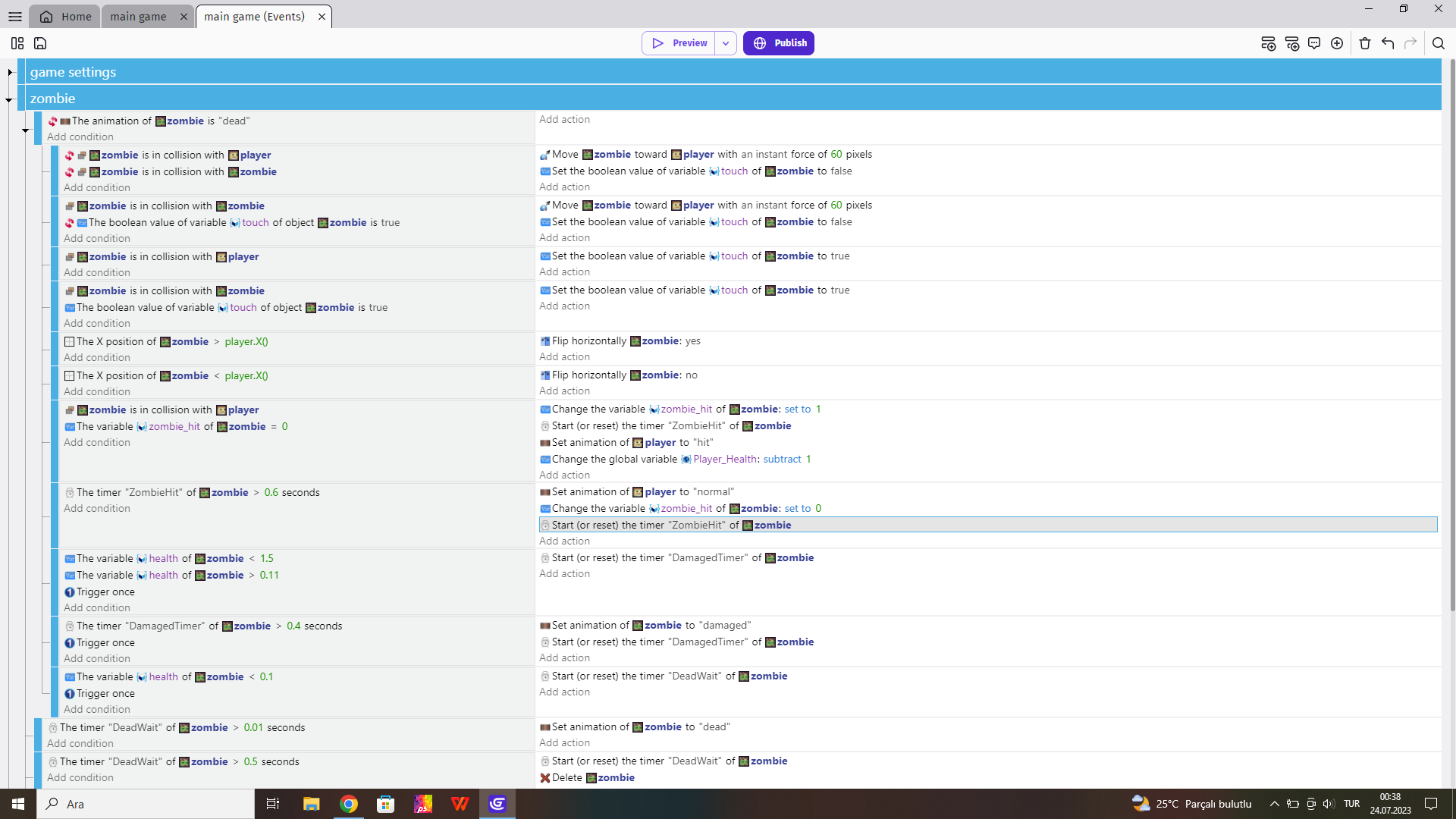Collapse the animation is dead event sub-events
This screenshot has width=1456, height=819.
pos(25,130)
